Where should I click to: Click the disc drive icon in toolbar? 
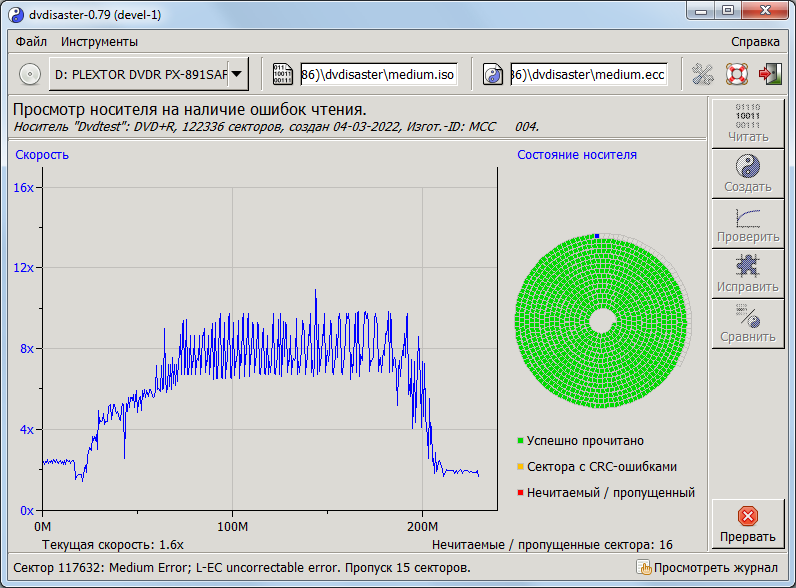coord(30,74)
